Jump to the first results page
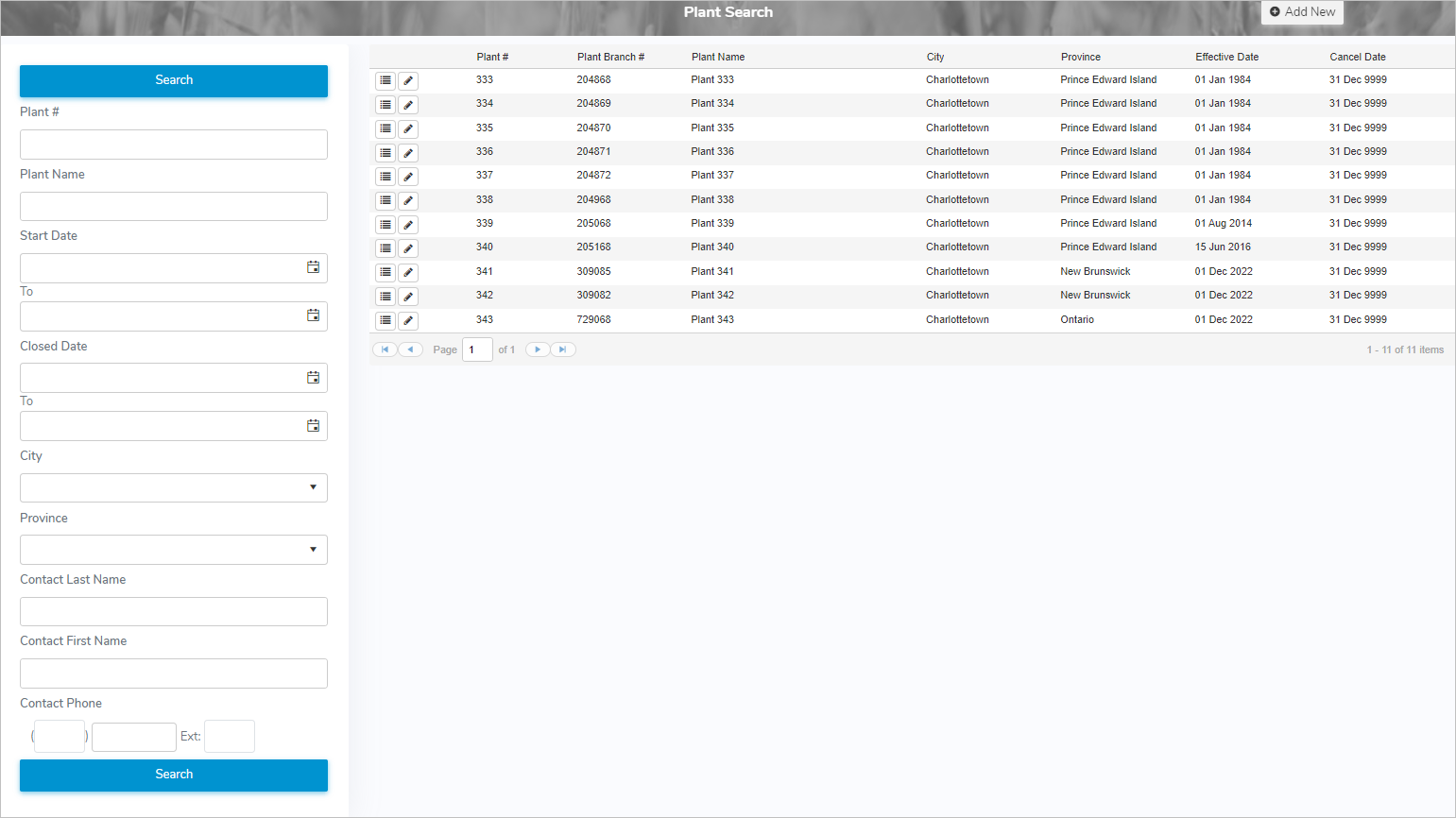 (385, 349)
